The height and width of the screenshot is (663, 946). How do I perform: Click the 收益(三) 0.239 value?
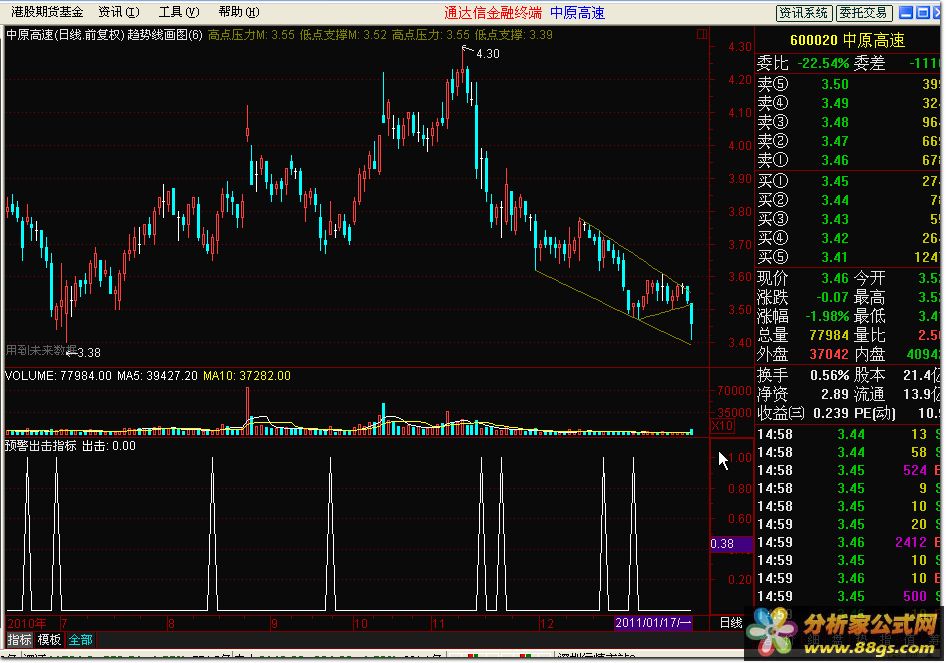tap(831, 414)
